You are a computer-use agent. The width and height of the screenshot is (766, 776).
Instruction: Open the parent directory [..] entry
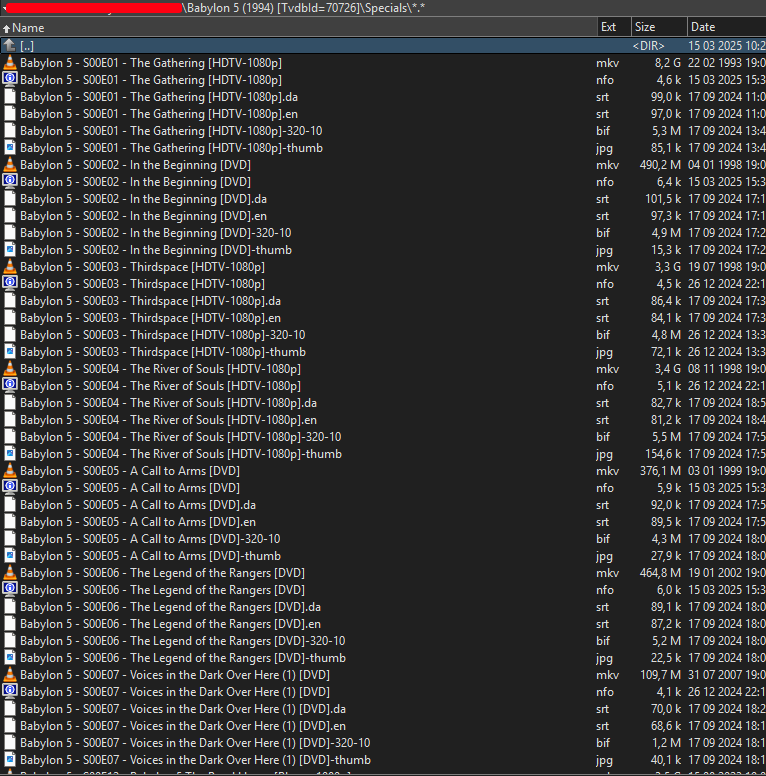383,46
